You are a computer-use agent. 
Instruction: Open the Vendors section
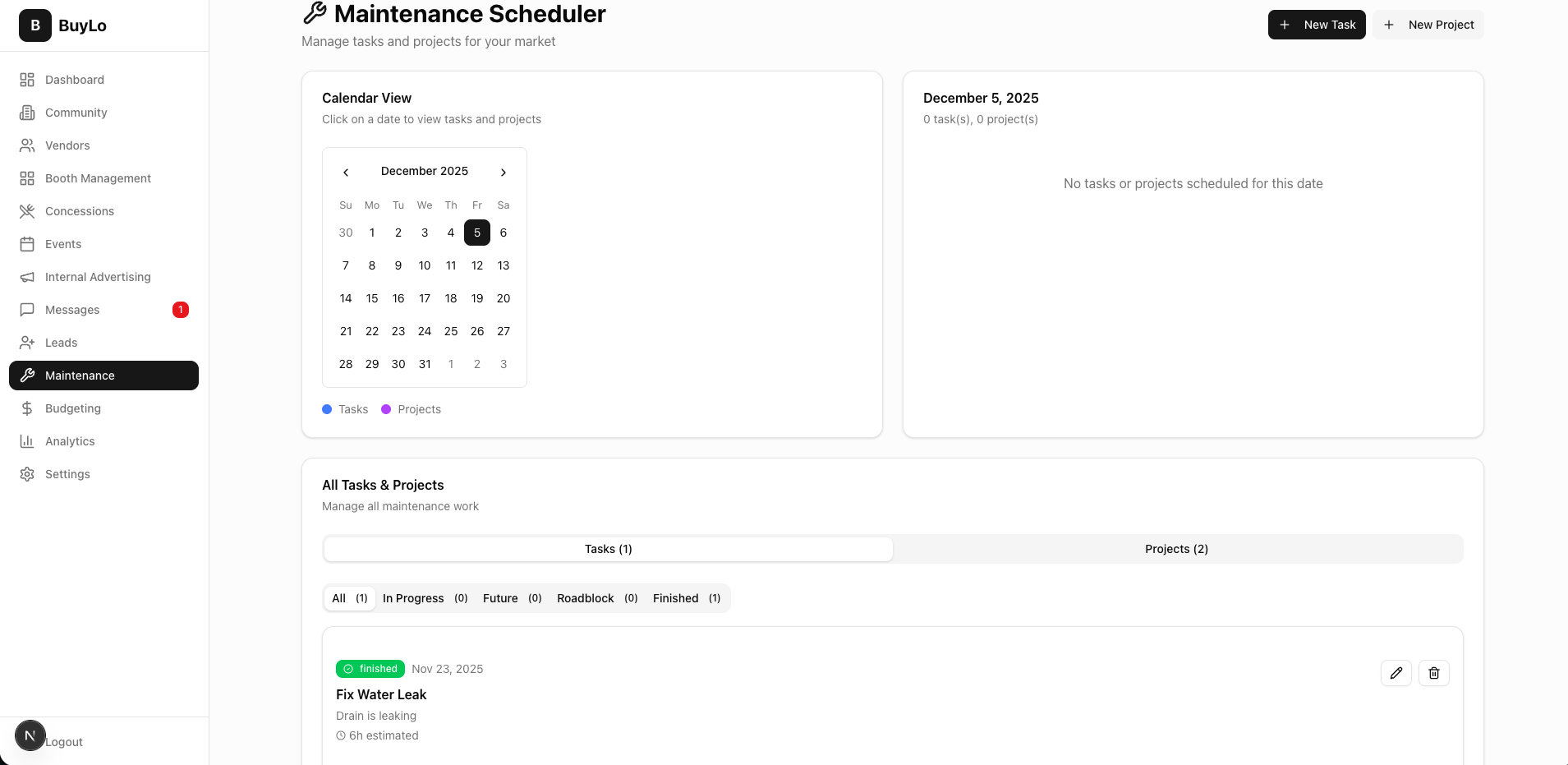(x=67, y=145)
